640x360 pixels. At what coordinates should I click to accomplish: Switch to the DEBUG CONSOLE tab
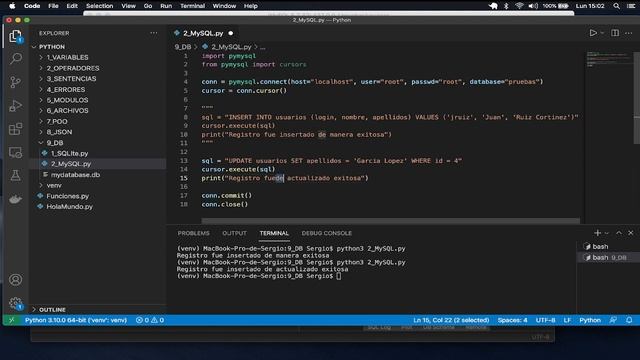pos(327,233)
